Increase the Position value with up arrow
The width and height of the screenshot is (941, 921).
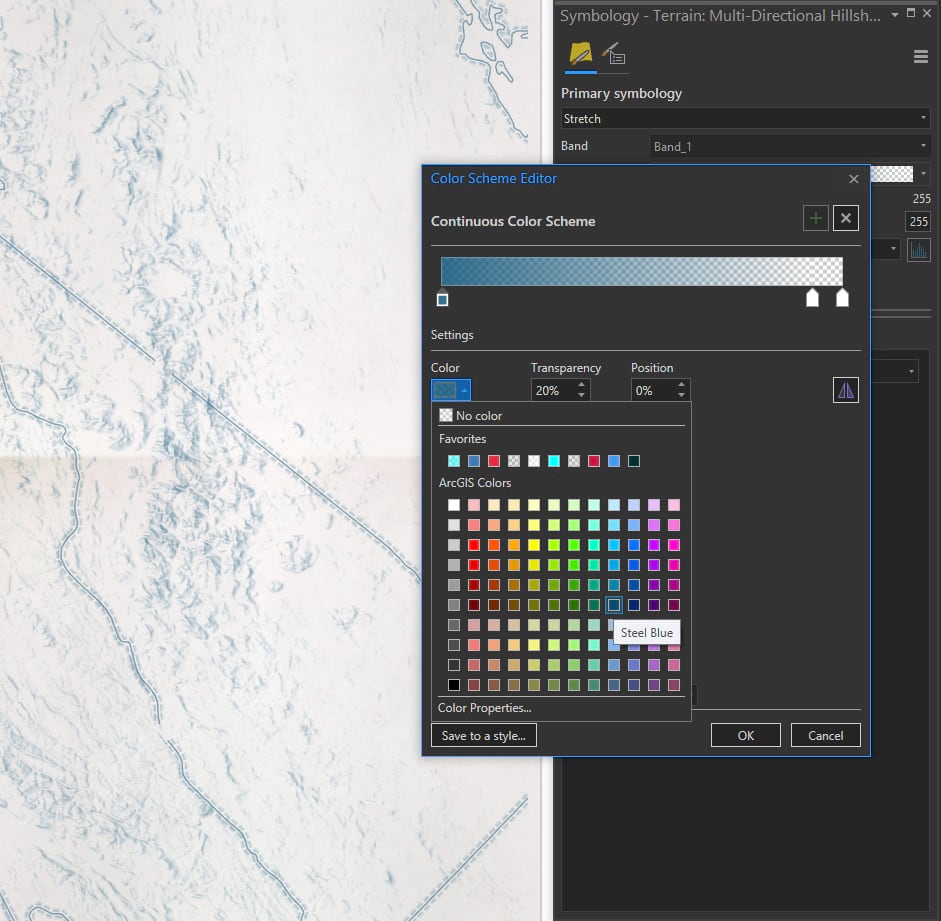pyautogui.click(x=681, y=385)
